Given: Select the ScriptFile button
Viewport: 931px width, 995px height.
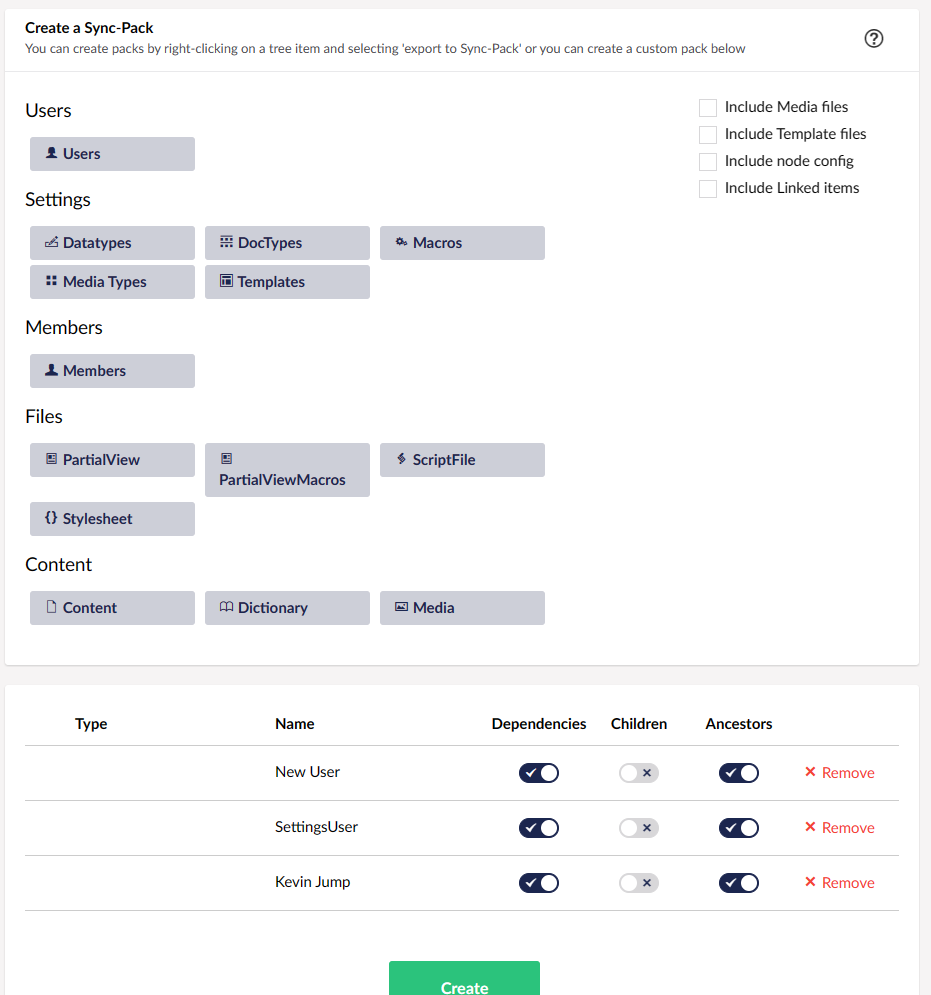Looking at the screenshot, I should pos(462,459).
